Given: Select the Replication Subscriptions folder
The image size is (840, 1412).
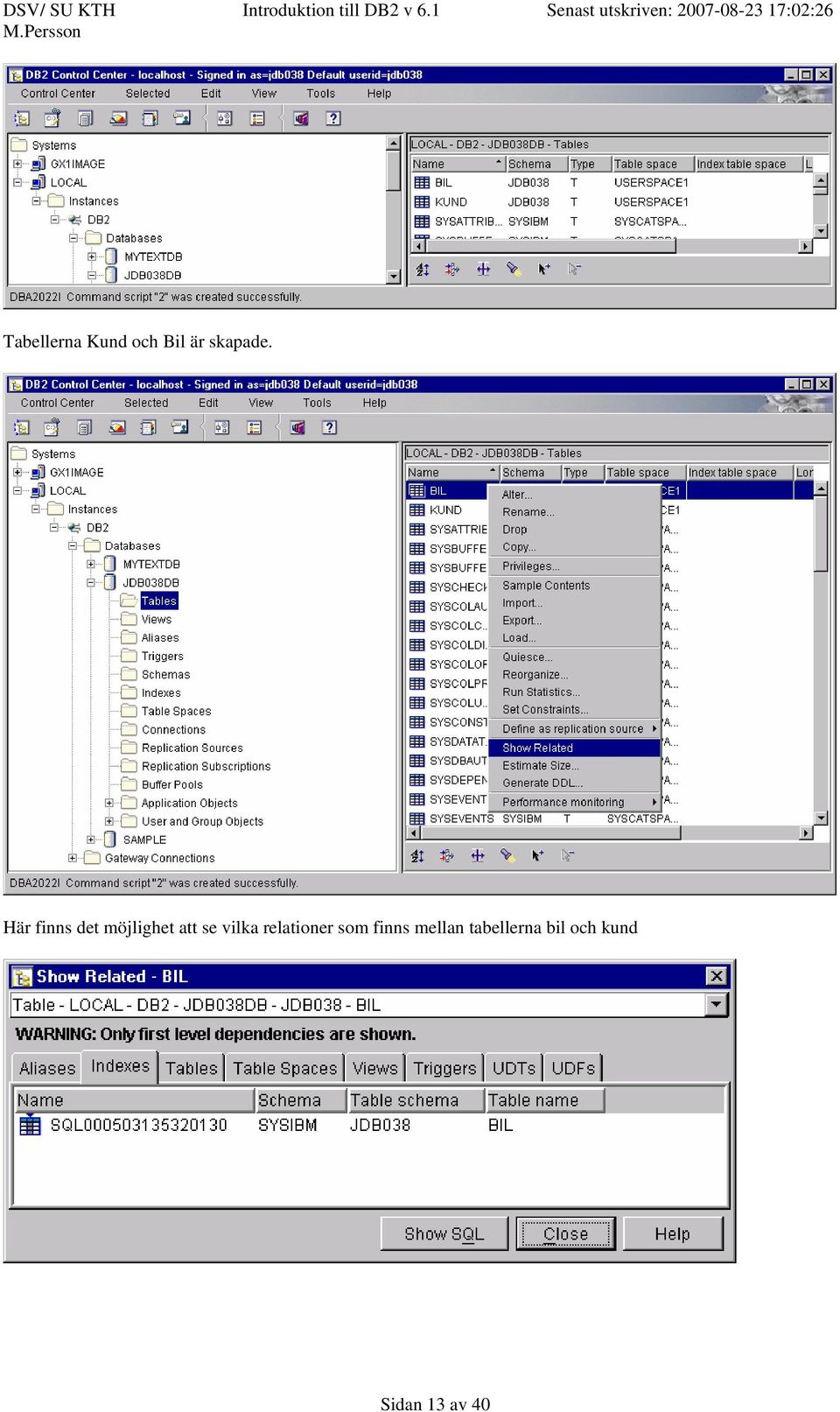Looking at the screenshot, I should [x=206, y=766].
